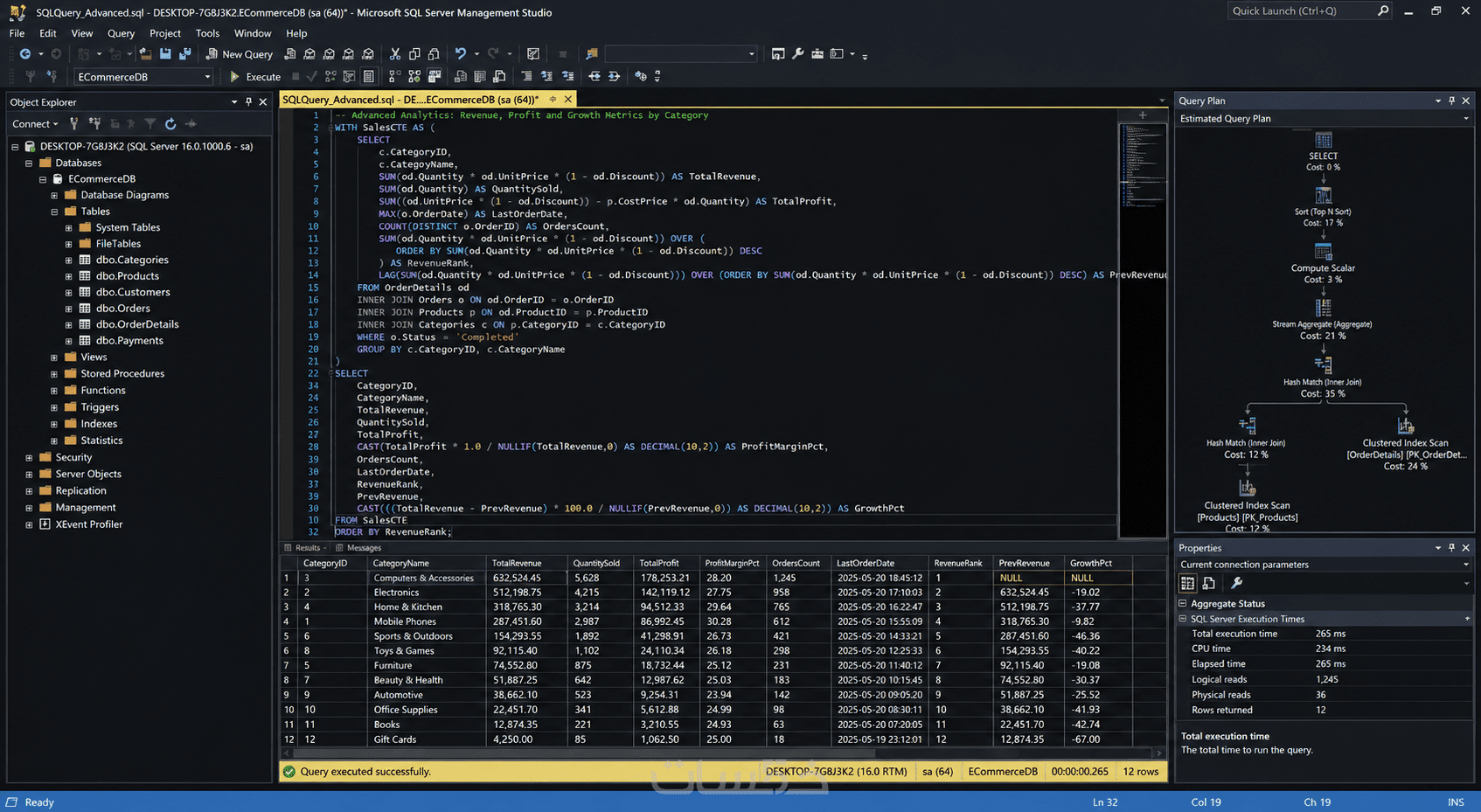Click the Decrease Indent icon

click(594, 77)
